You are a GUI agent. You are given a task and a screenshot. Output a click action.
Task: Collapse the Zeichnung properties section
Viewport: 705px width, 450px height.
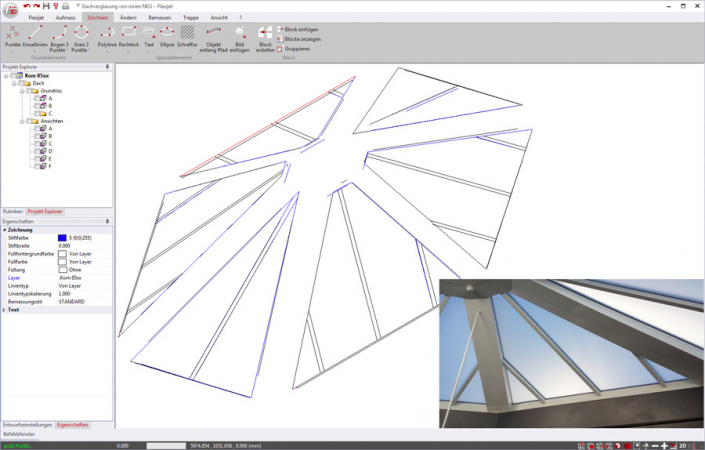pos(4,230)
